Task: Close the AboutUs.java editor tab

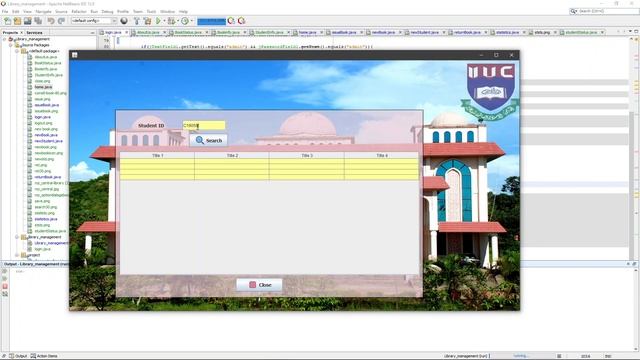Action: (164, 32)
